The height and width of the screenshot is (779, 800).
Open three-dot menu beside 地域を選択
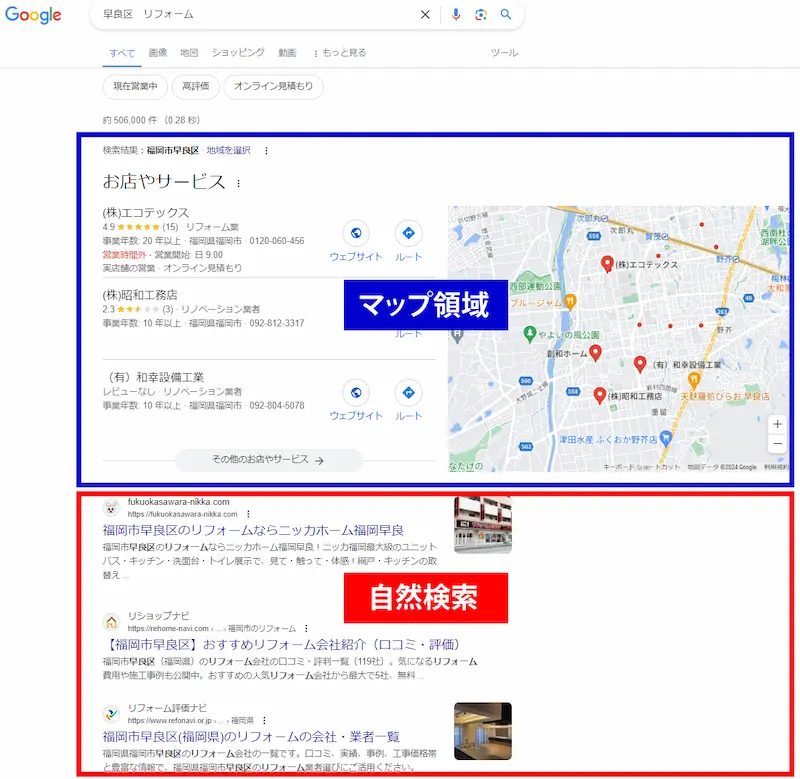[x=266, y=150]
